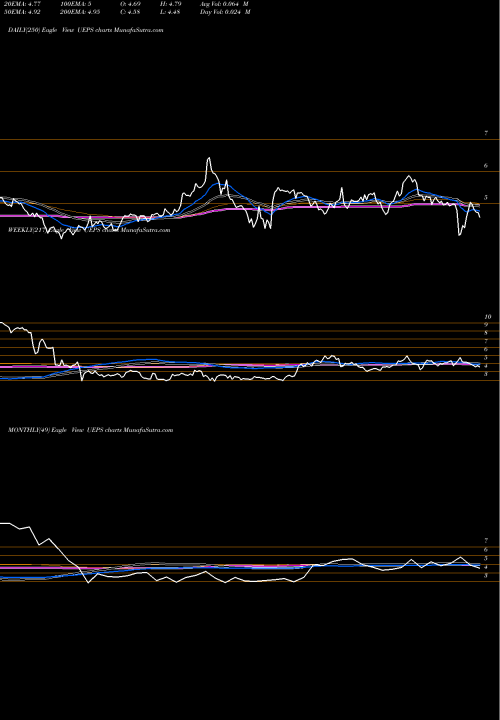
Task: Click the 200EMA: 4.95 value
Action: point(79,12)
